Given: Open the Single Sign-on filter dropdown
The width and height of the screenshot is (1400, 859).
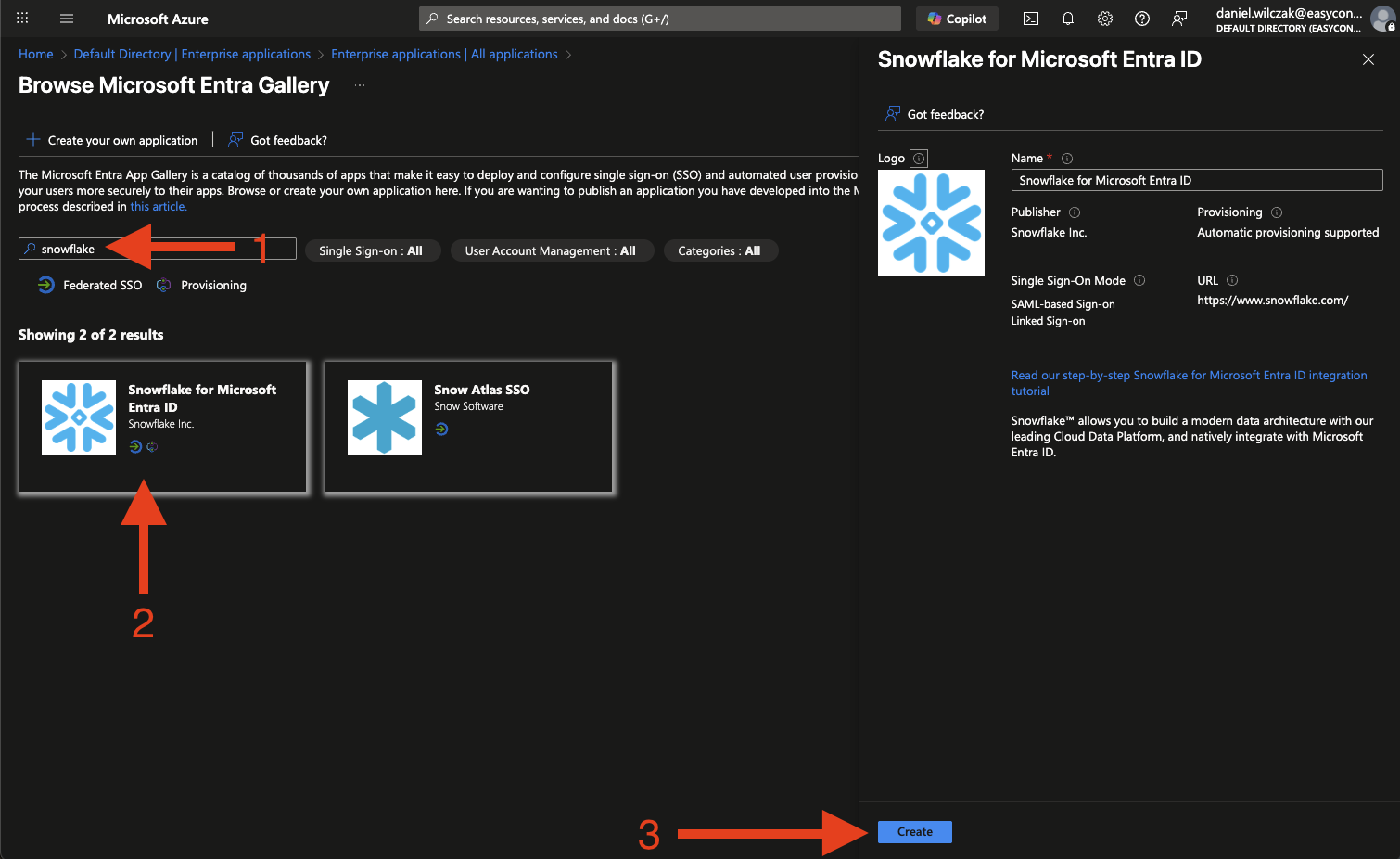Looking at the screenshot, I should pos(371,251).
